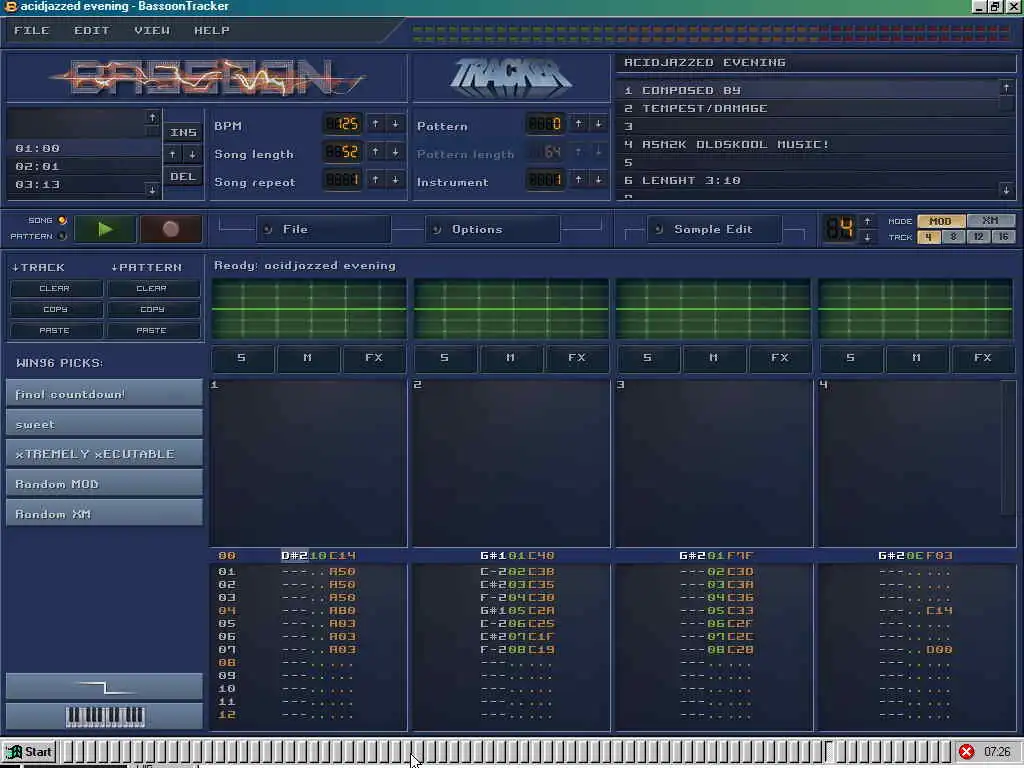
Task: Solo track 1 with S button
Action: (242, 359)
